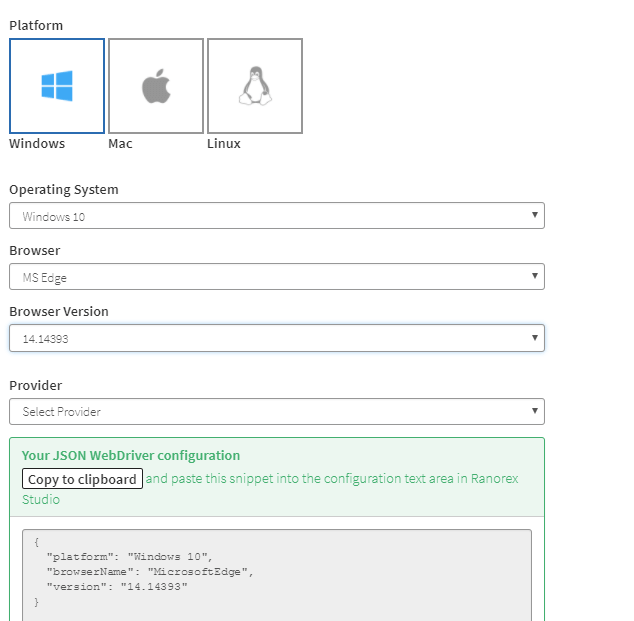Select the Windows platform icon
The image size is (634, 621).
(x=57, y=86)
